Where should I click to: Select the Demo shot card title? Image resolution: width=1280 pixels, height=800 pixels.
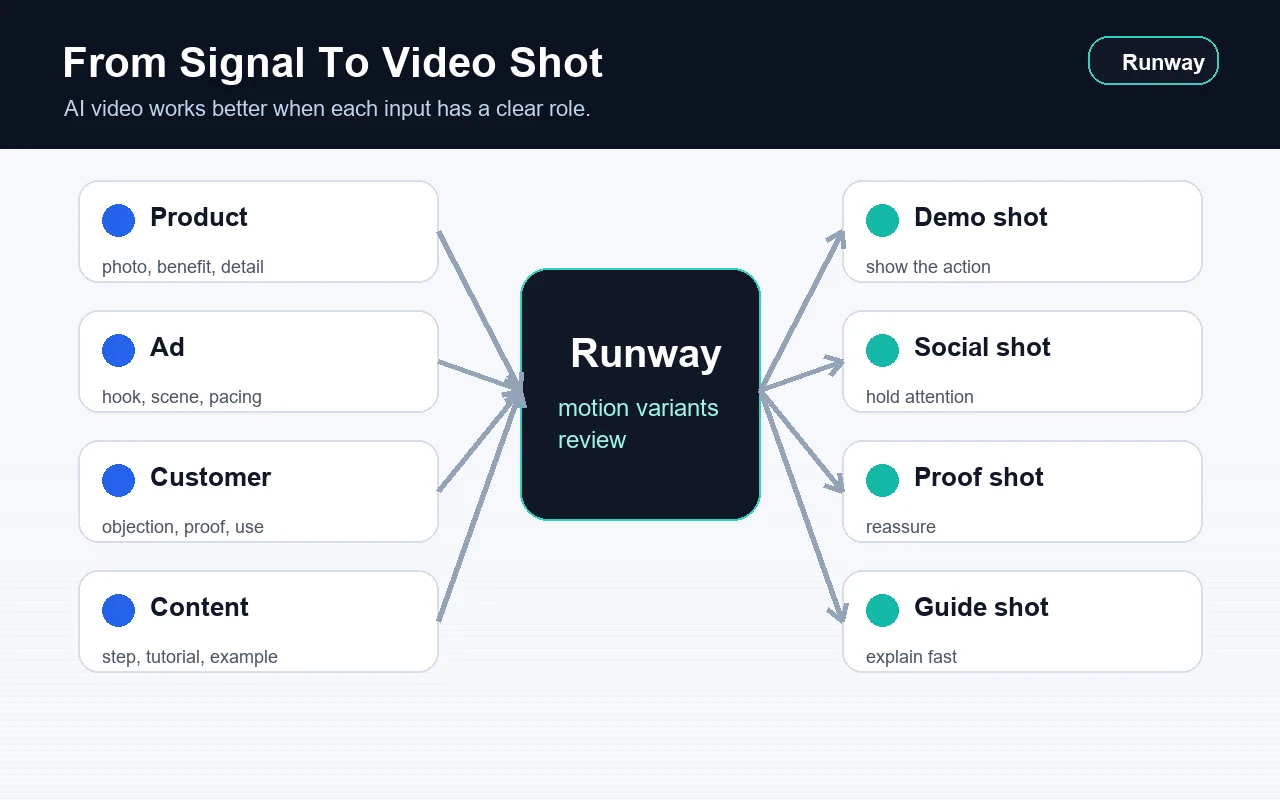[981, 217]
